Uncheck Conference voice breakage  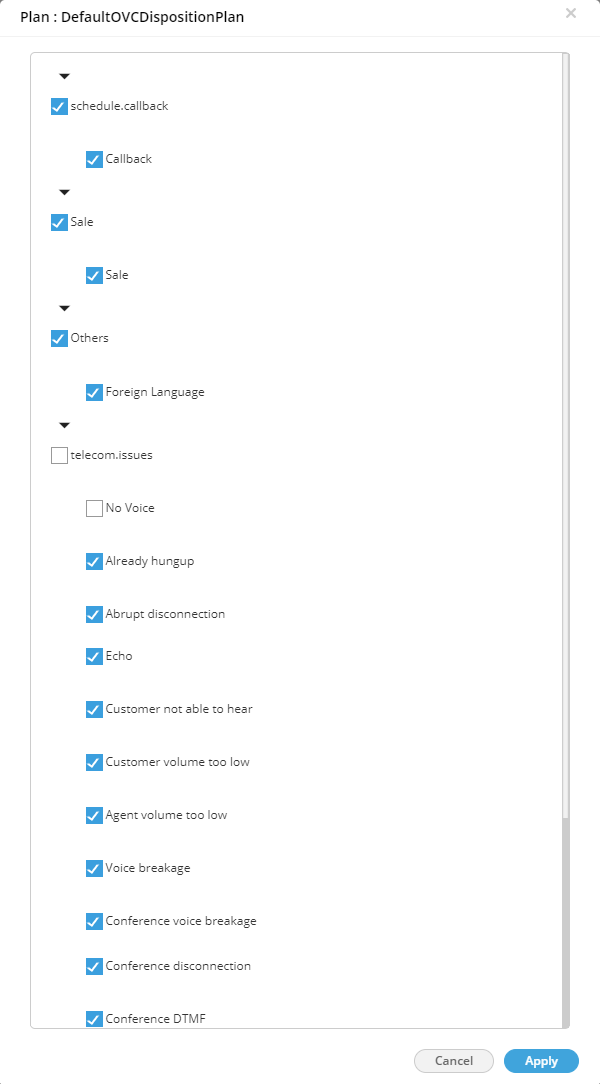(94, 920)
